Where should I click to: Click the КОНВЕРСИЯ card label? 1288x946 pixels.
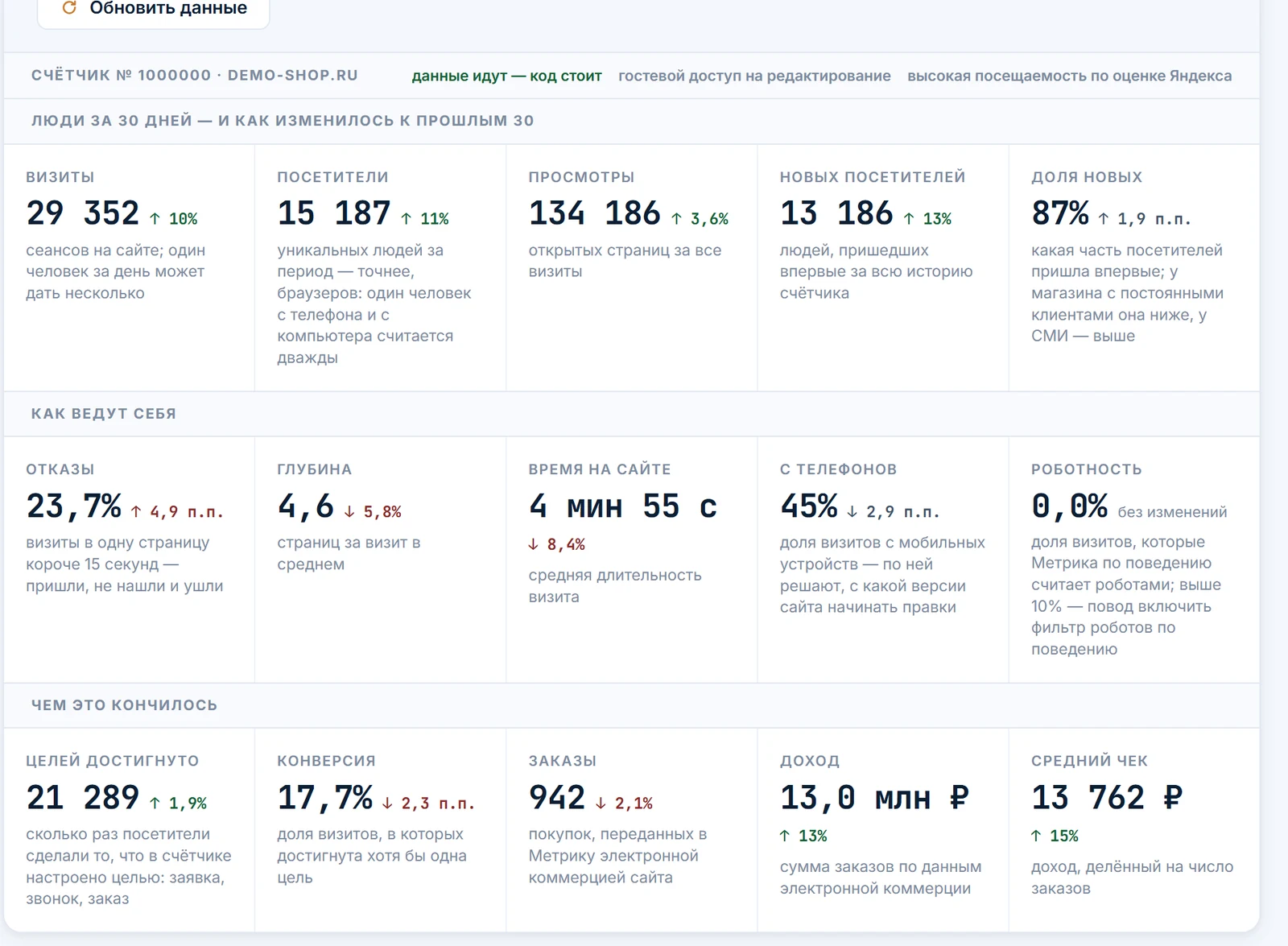coord(326,761)
